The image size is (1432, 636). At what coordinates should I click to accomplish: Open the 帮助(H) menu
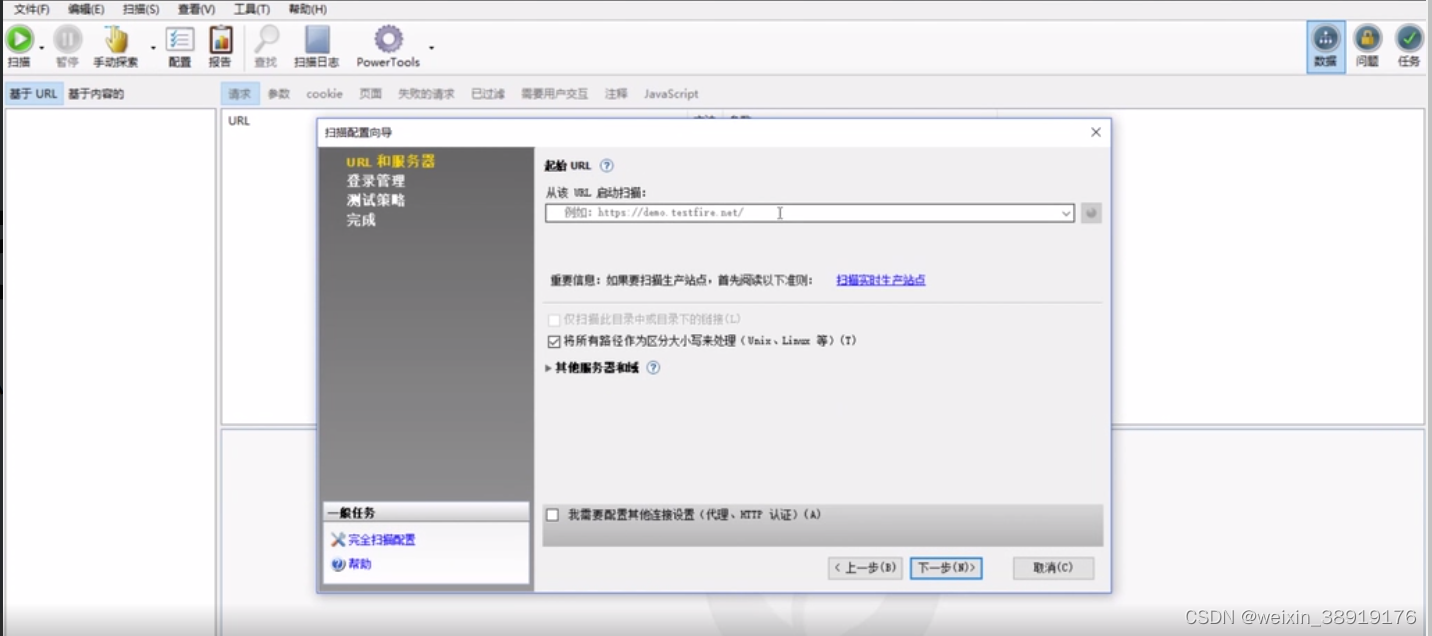(307, 9)
